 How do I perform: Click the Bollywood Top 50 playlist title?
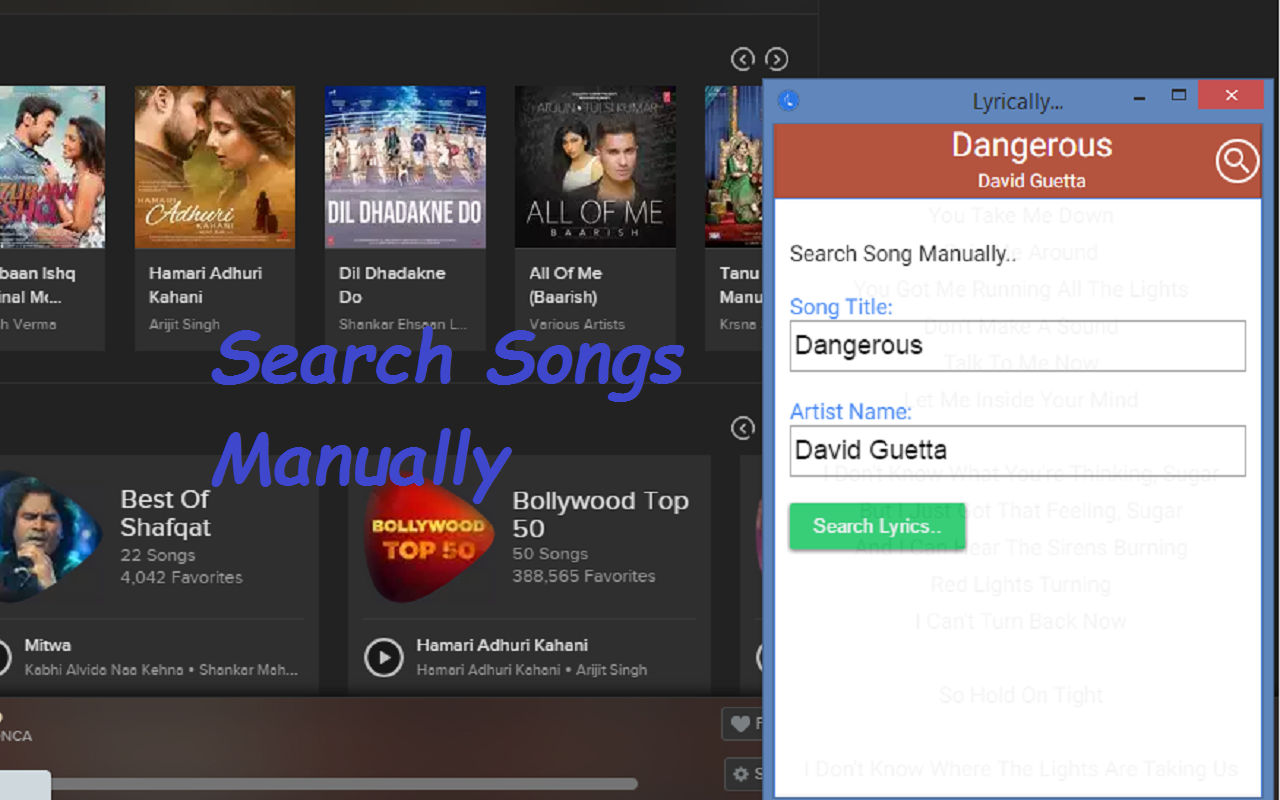click(x=600, y=514)
